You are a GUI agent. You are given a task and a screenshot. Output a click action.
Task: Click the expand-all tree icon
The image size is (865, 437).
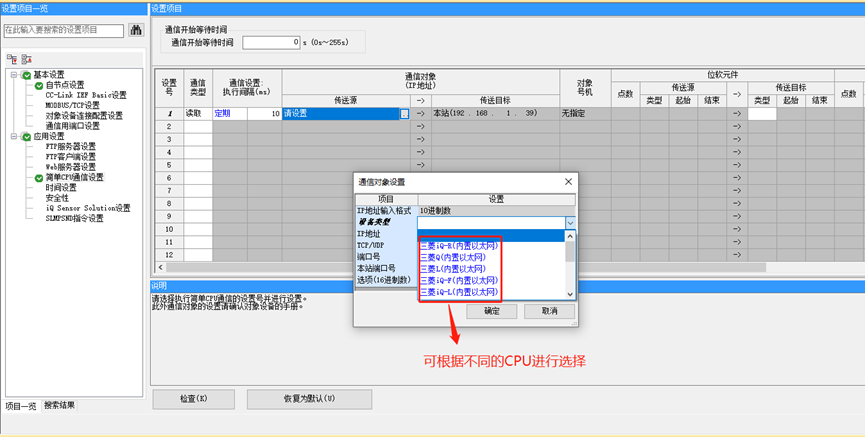point(11,60)
